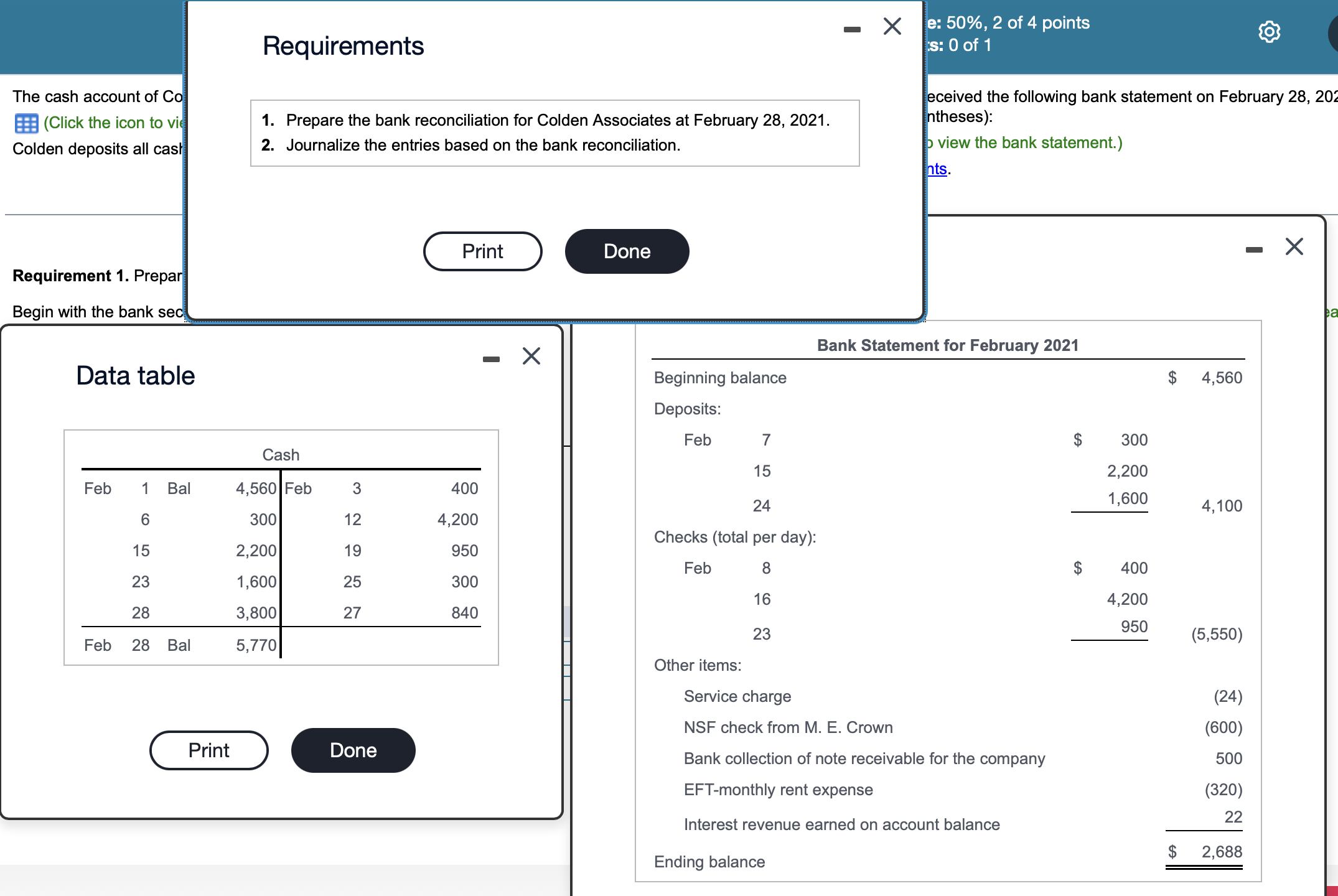Click the Requirements dialog title

343,46
